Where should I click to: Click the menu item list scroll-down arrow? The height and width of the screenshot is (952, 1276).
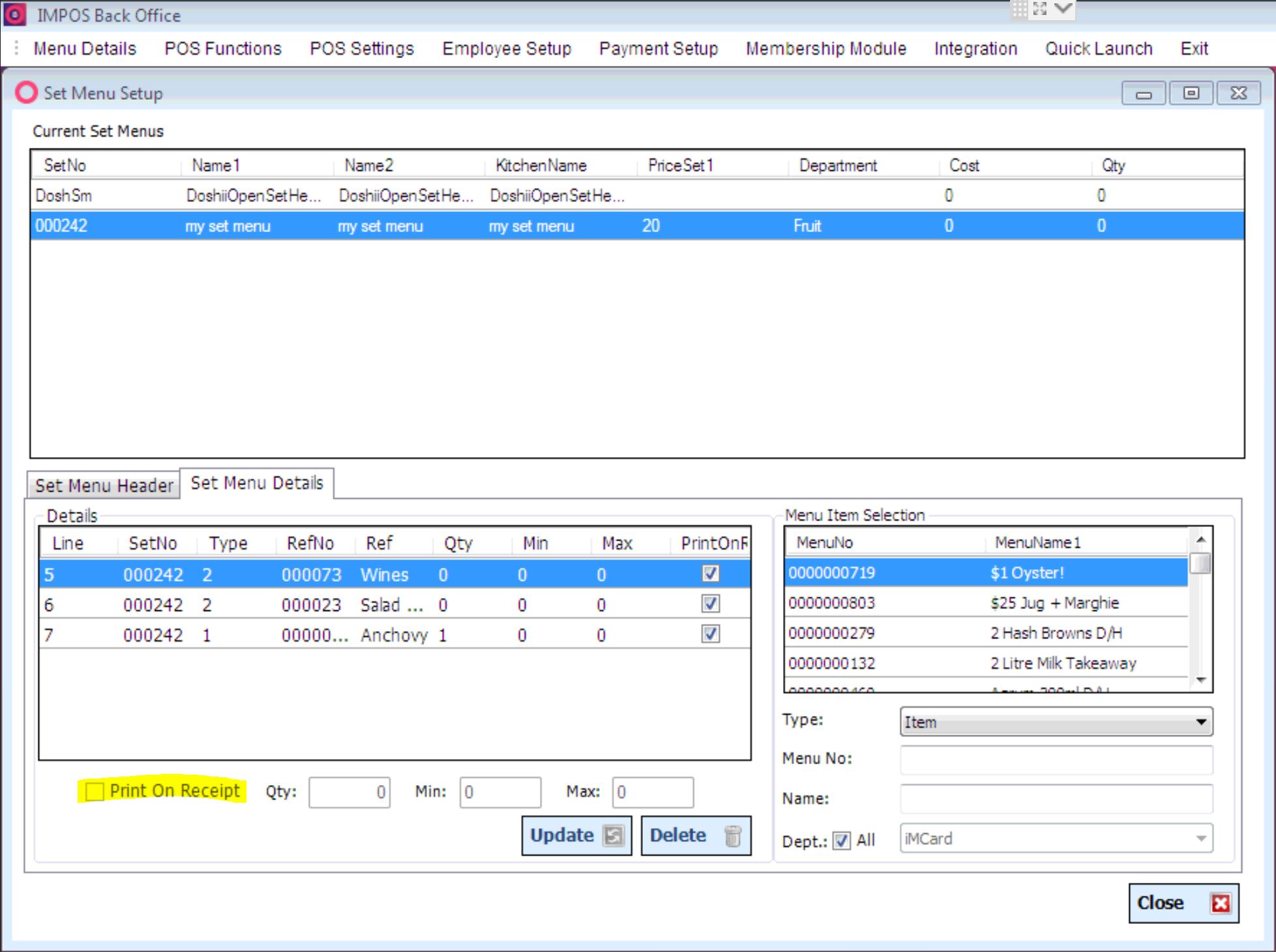(1200, 680)
